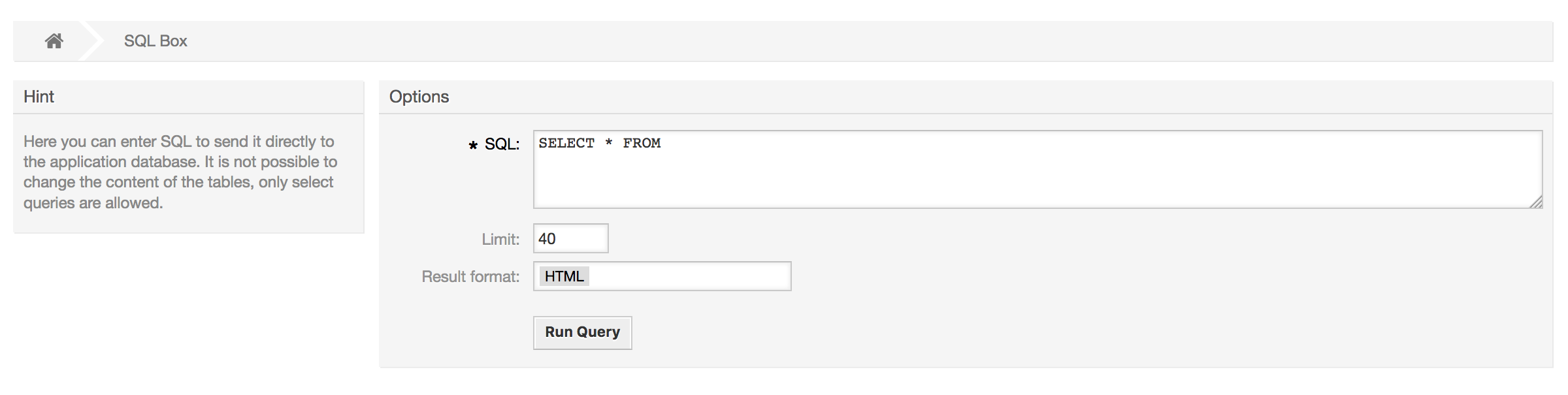
Task: Click the breadcrumb chevron separator
Action: [93, 40]
